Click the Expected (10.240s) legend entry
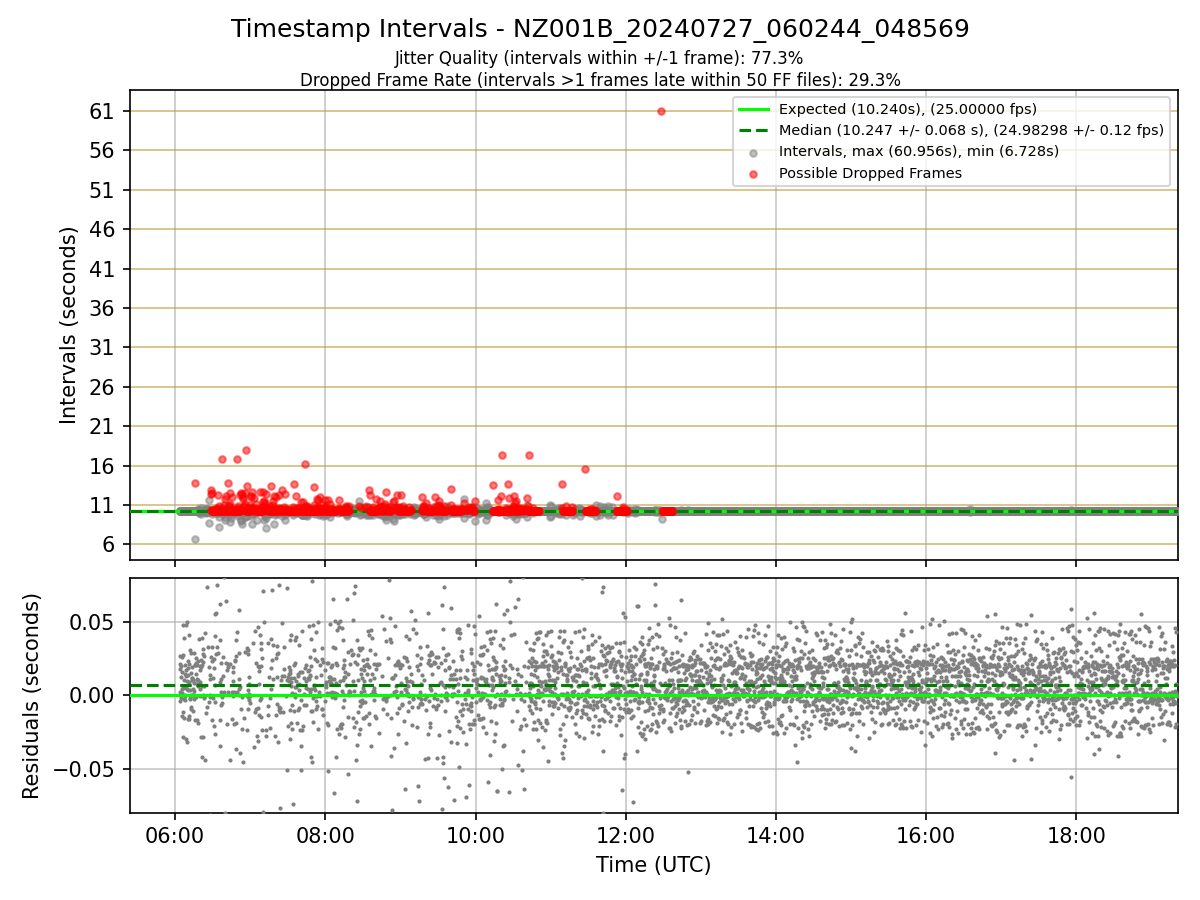1200x900 pixels. pos(908,109)
